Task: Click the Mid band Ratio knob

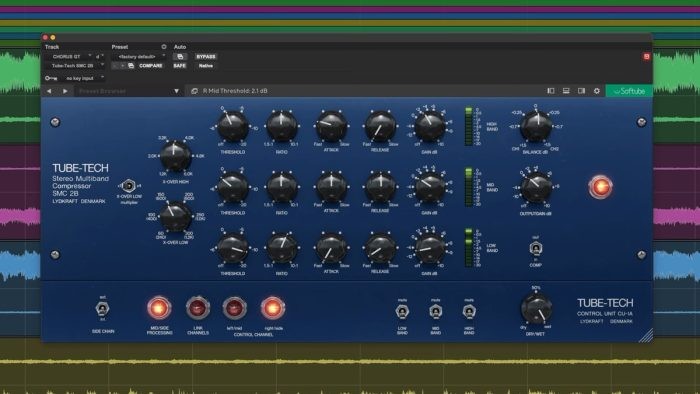Action: [282, 187]
